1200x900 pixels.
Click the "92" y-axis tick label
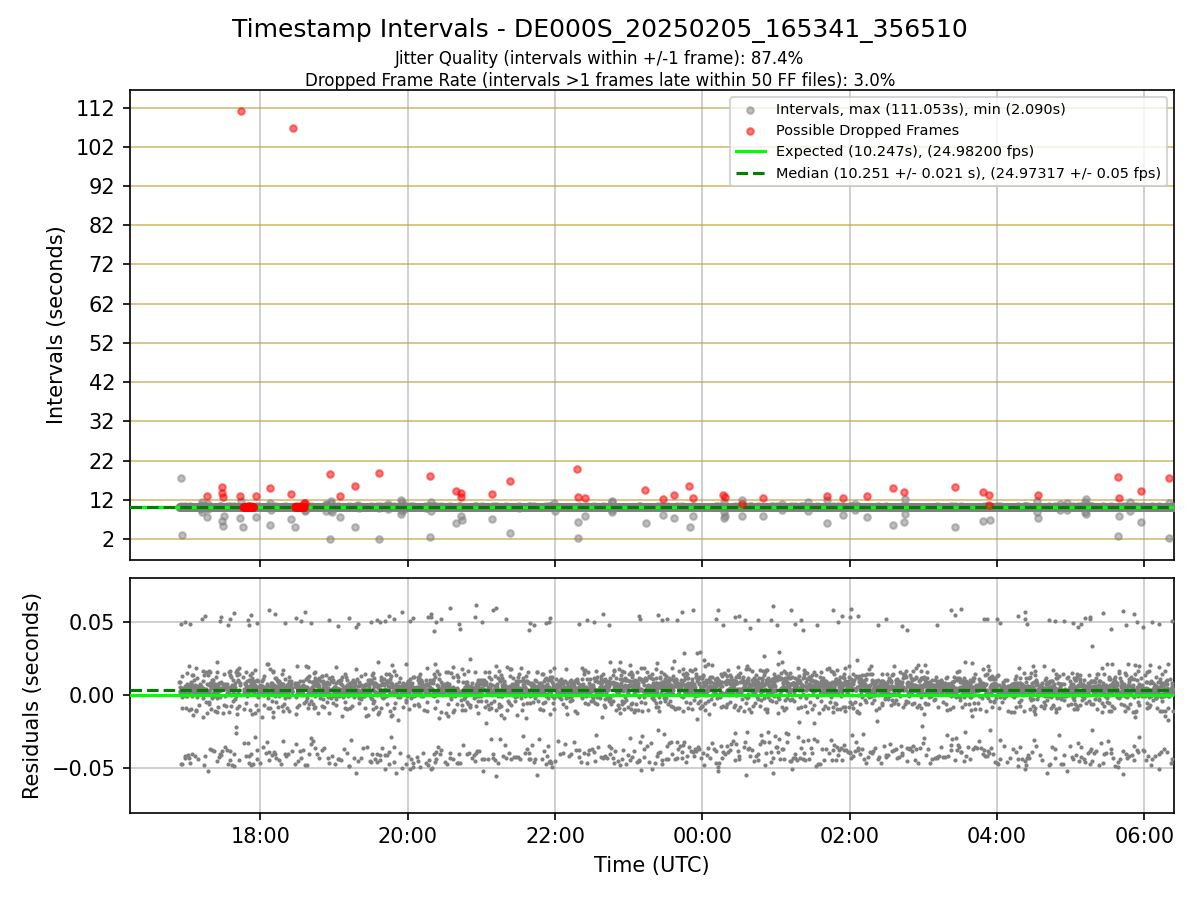click(103, 186)
